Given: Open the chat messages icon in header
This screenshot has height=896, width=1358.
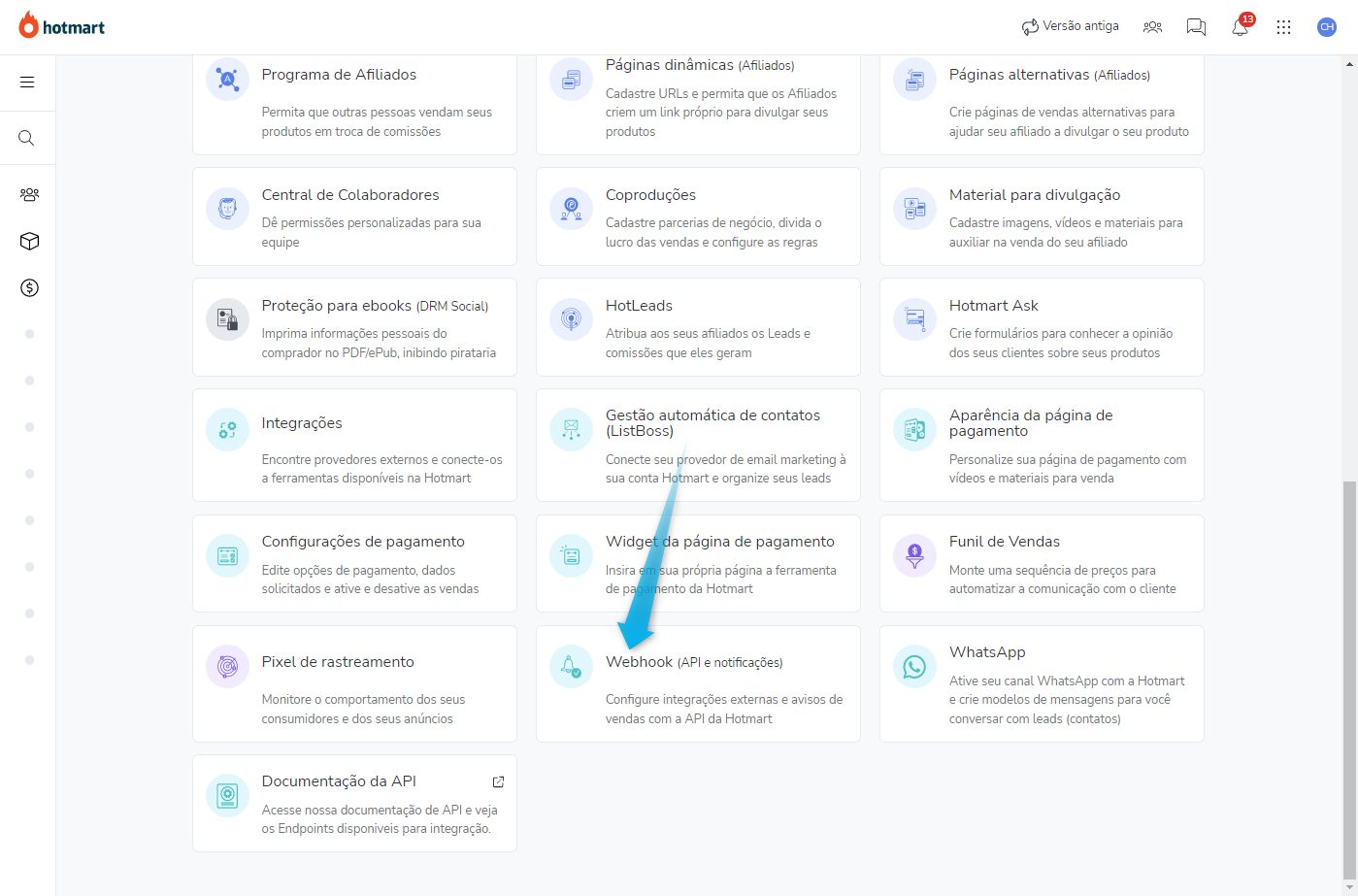Looking at the screenshot, I should click(1196, 27).
